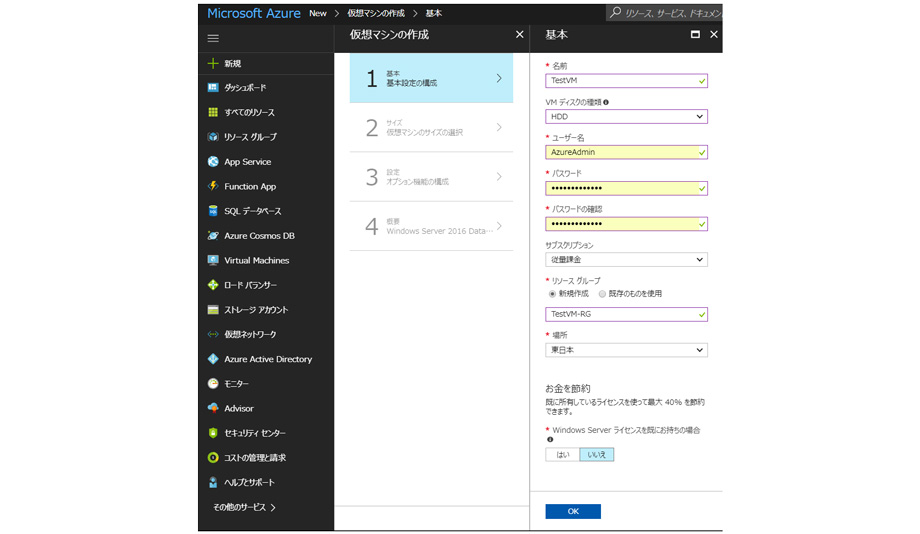Select the 新規作成 radio button

pyautogui.click(x=552, y=294)
